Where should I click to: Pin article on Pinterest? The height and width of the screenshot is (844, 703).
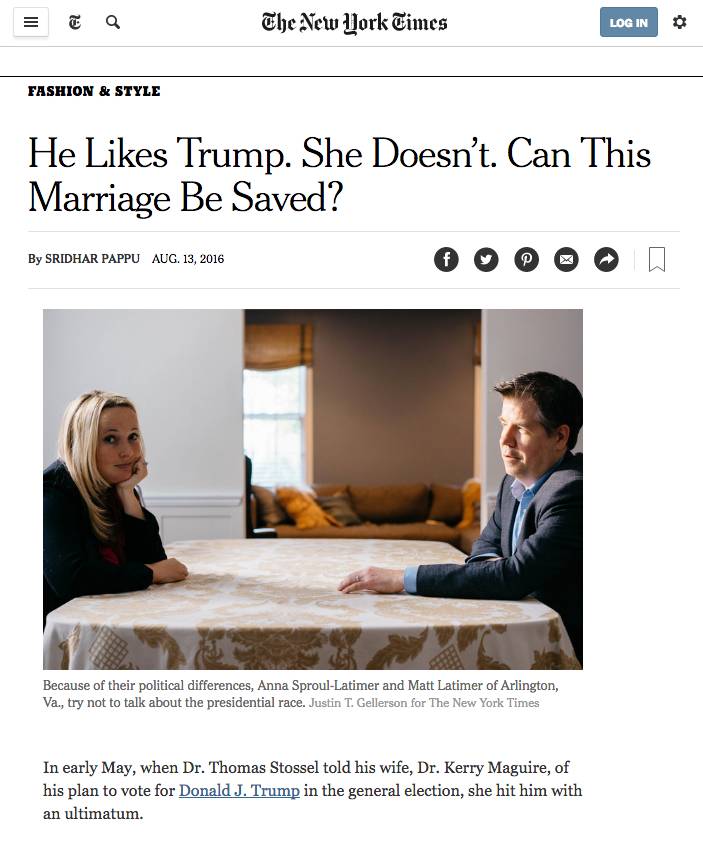pos(526,259)
